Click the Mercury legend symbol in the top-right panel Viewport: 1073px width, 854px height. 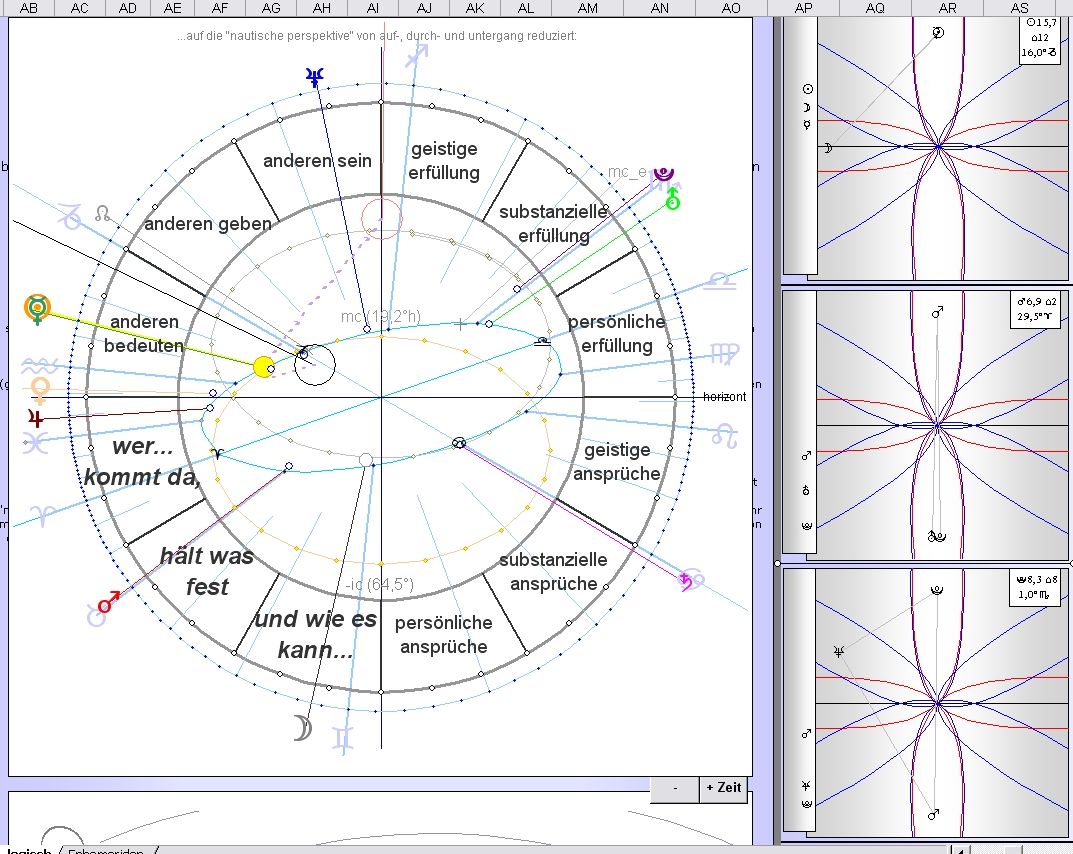point(807,125)
